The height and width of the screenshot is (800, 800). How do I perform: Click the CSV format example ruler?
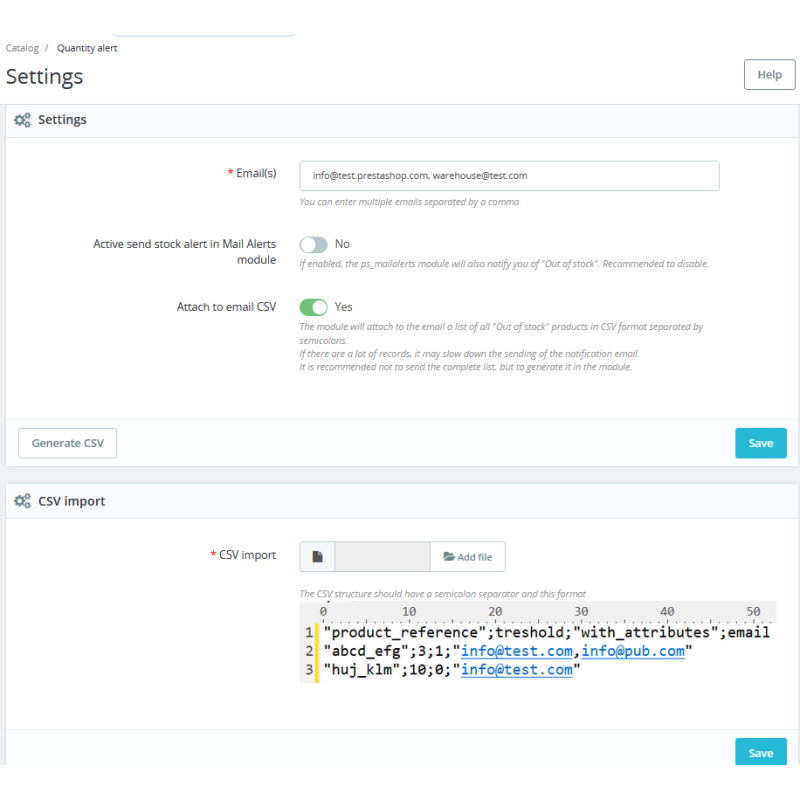(538, 612)
